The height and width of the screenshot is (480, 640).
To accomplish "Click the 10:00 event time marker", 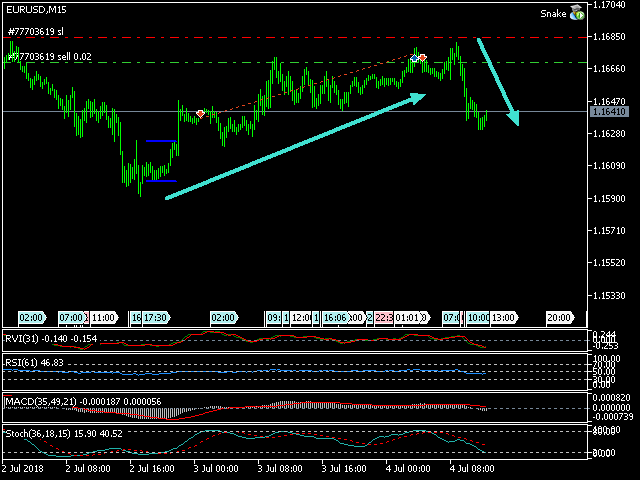I will pyautogui.click(x=478, y=318).
